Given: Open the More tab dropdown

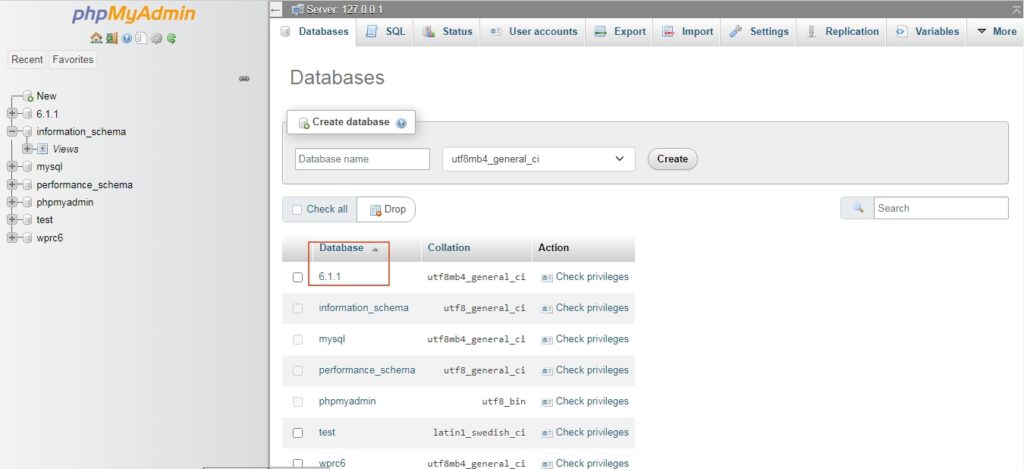Looking at the screenshot, I should (x=997, y=31).
